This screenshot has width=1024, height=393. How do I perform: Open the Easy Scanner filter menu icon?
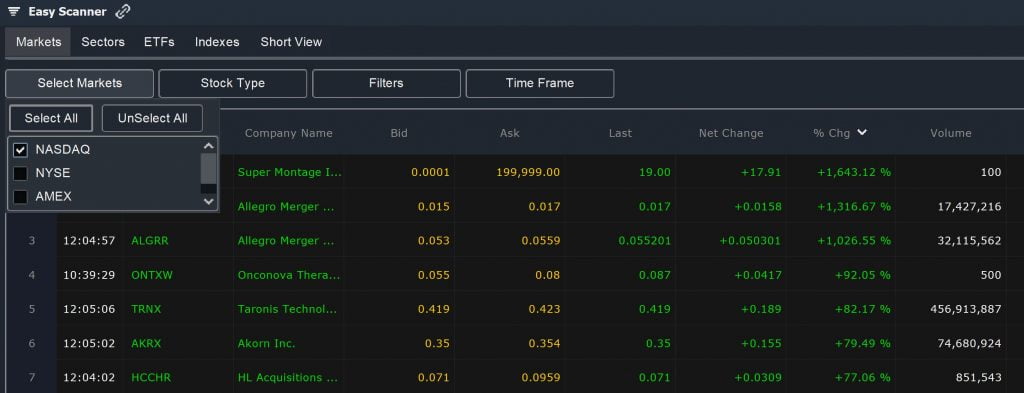[x=13, y=12]
